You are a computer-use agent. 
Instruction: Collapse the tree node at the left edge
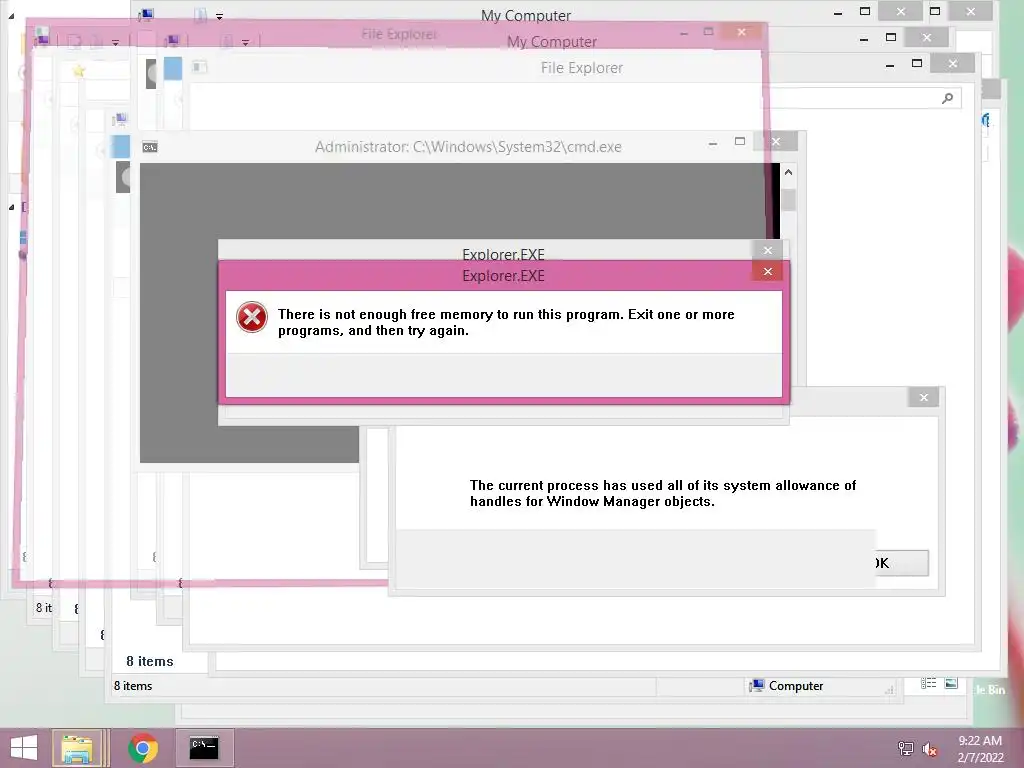point(12,207)
